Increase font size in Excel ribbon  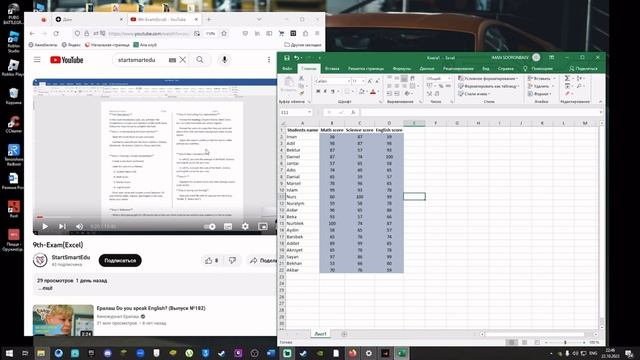coord(370,81)
